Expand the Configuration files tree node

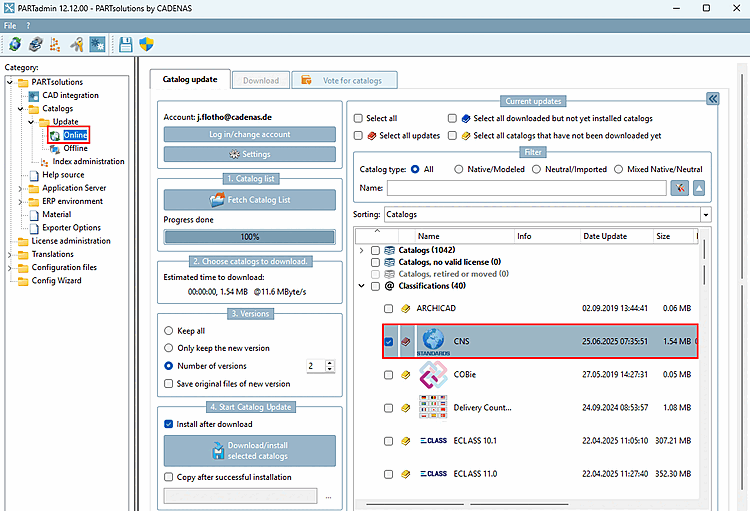pos(10,268)
